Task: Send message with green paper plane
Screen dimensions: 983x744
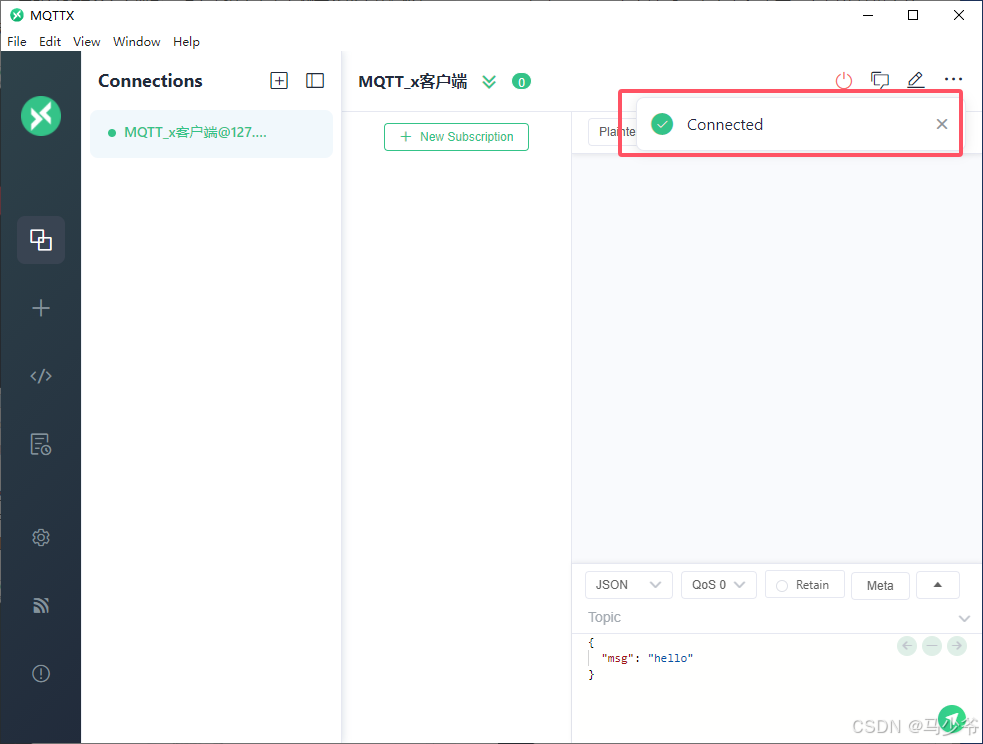Action: (x=952, y=719)
